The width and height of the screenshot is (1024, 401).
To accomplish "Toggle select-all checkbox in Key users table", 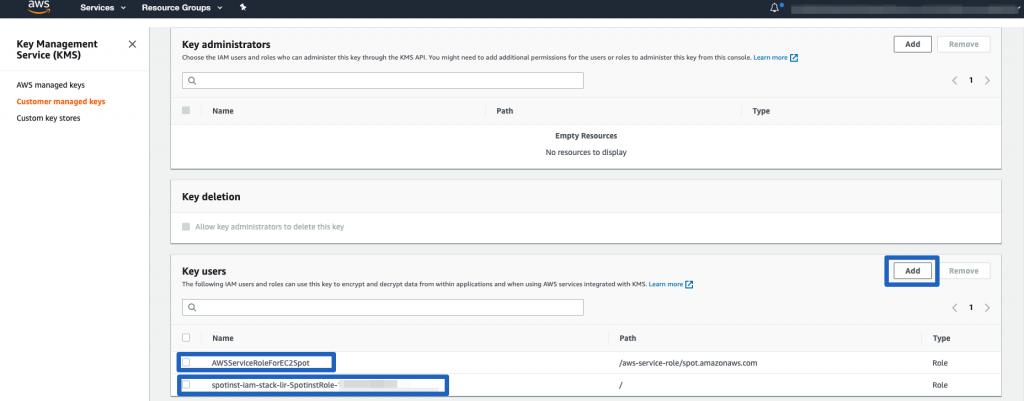I will (x=186, y=338).
